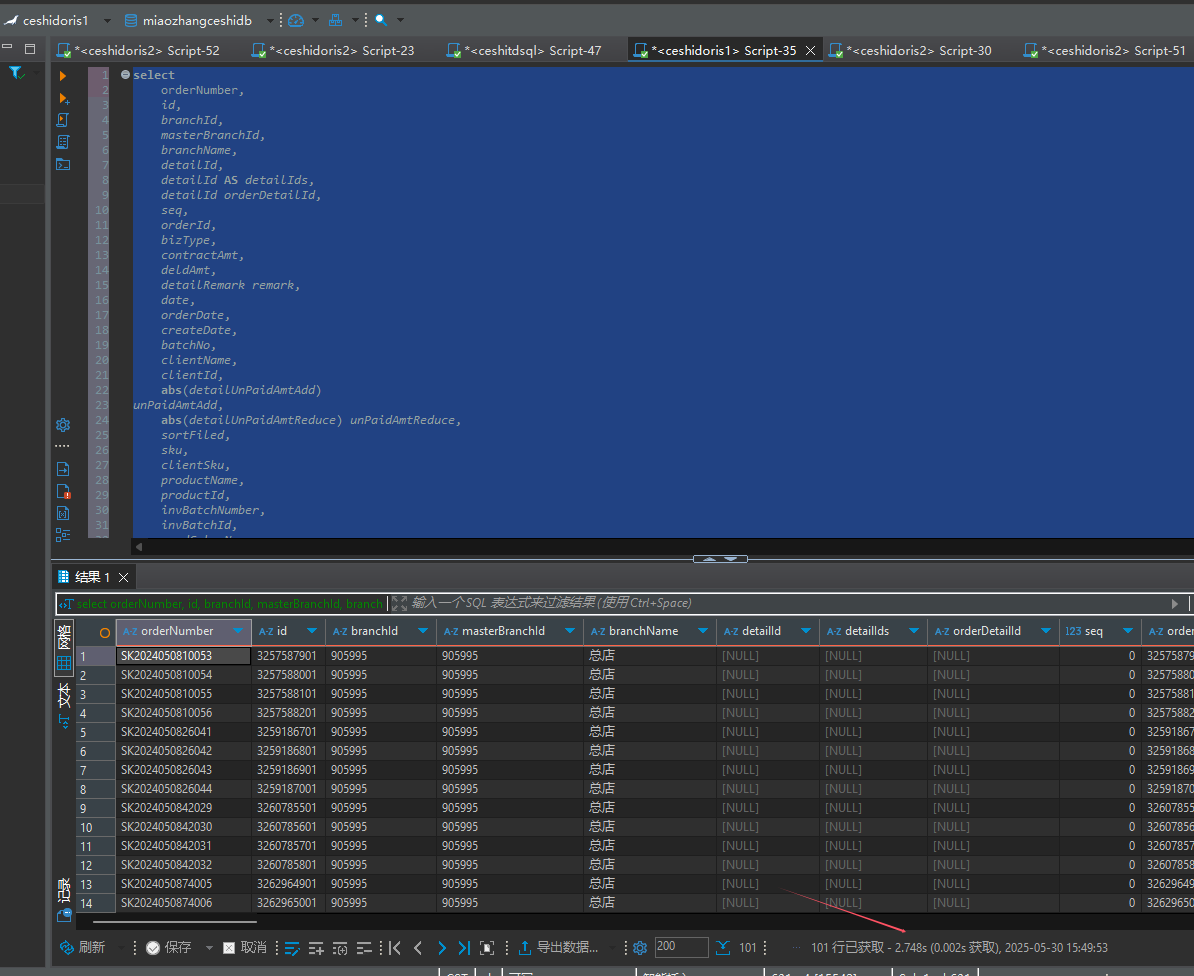Click the 取消 cancel button
This screenshot has height=976, width=1194.
pos(245,948)
